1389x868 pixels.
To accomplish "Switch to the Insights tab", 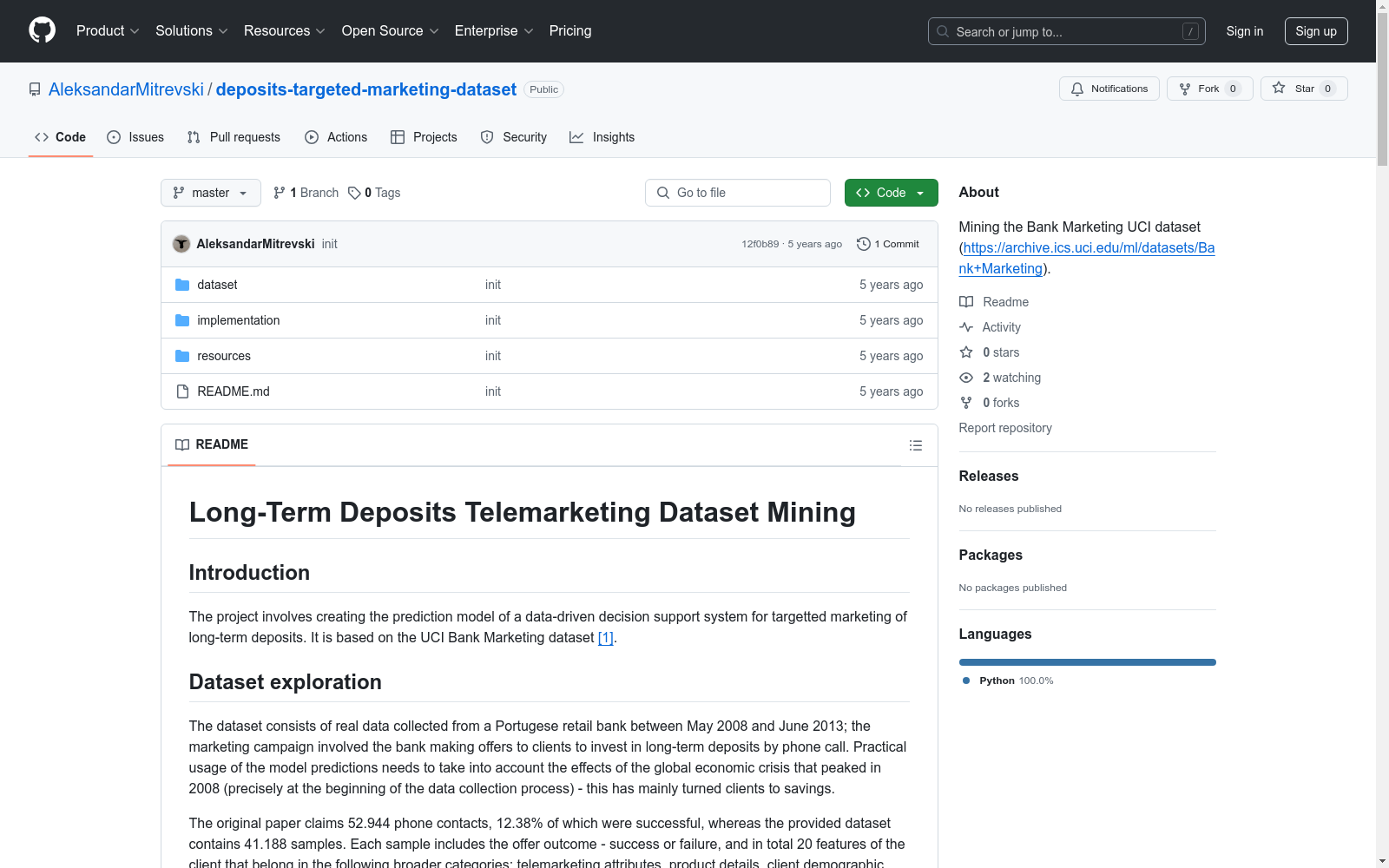I will pos(602,137).
